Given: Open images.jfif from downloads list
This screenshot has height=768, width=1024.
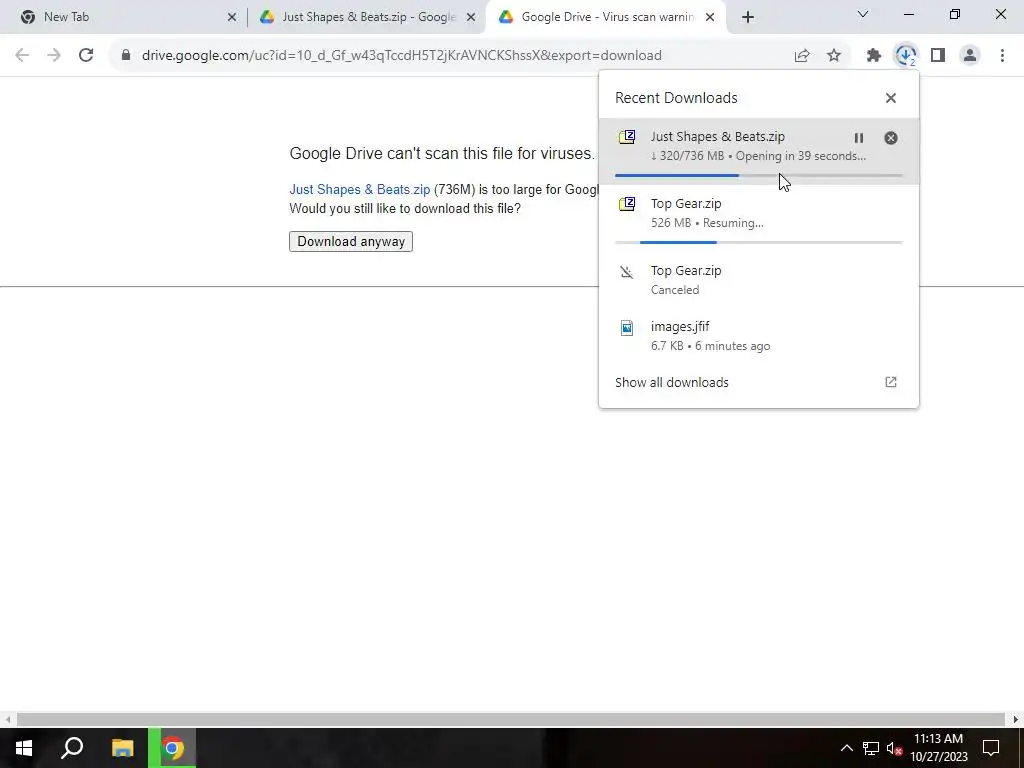Looking at the screenshot, I should tap(758, 336).
